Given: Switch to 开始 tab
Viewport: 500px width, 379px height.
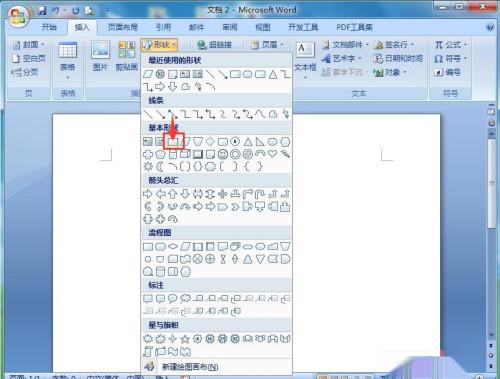Looking at the screenshot, I should (49, 27).
